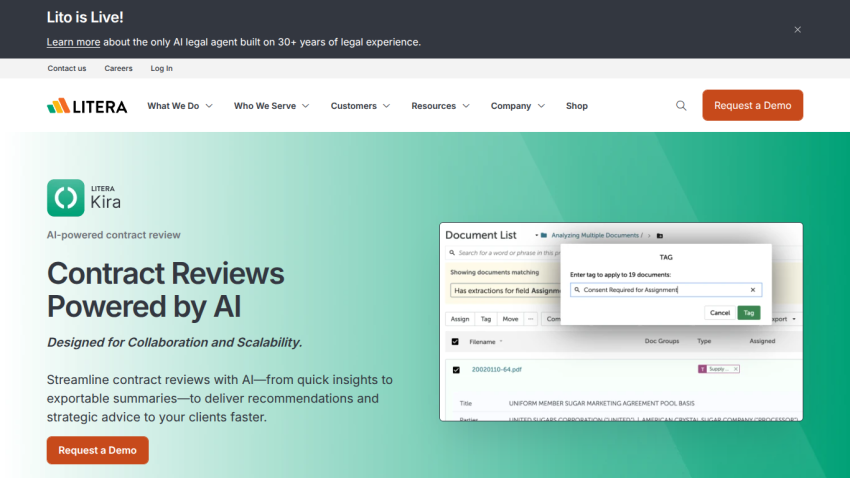Expand the Who We Serve menu
850x478 pixels.
point(272,106)
